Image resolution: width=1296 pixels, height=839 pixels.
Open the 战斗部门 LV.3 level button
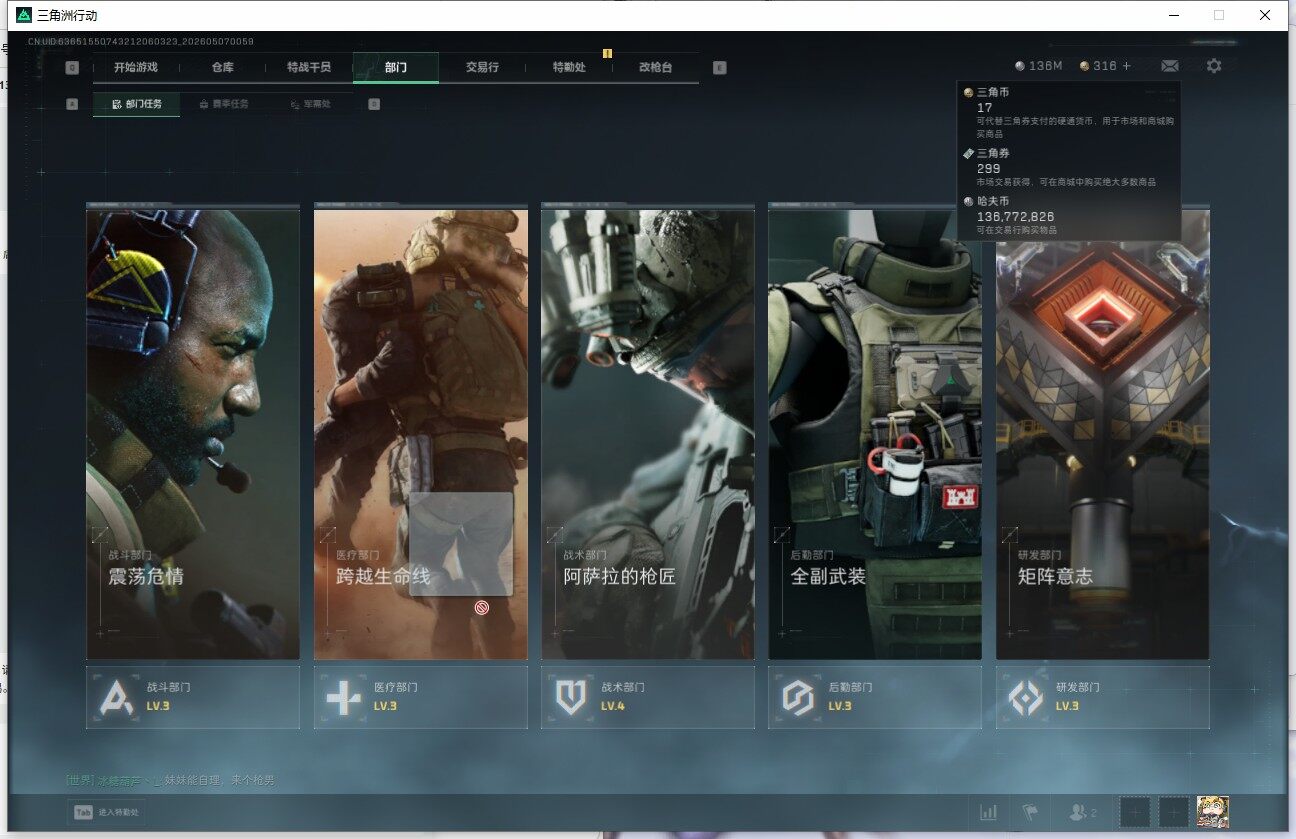pyautogui.click(x=193, y=697)
